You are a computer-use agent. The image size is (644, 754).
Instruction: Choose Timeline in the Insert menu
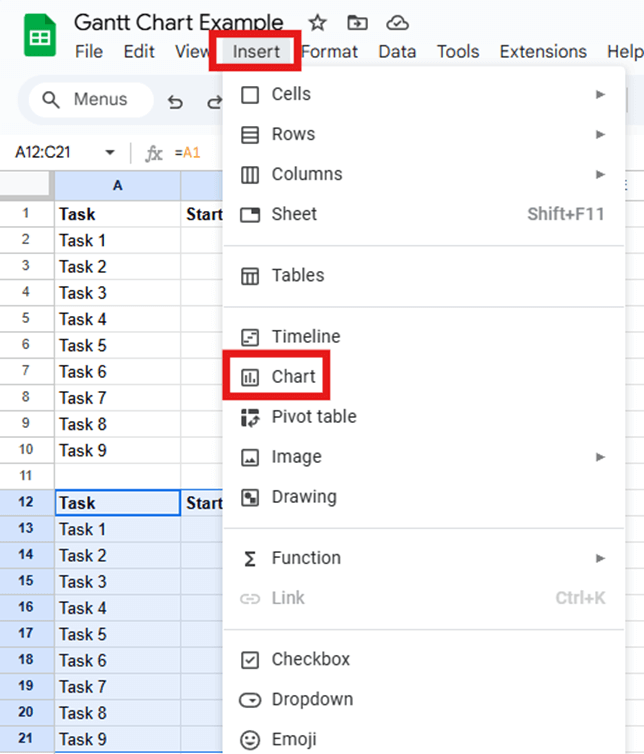[x=305, y=337]
